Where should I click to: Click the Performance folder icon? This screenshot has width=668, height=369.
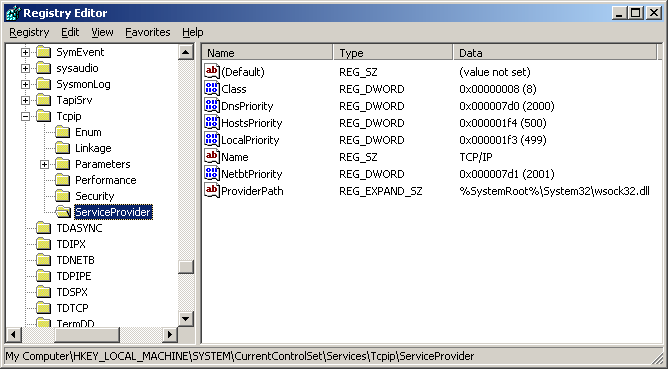pos(63,180)
